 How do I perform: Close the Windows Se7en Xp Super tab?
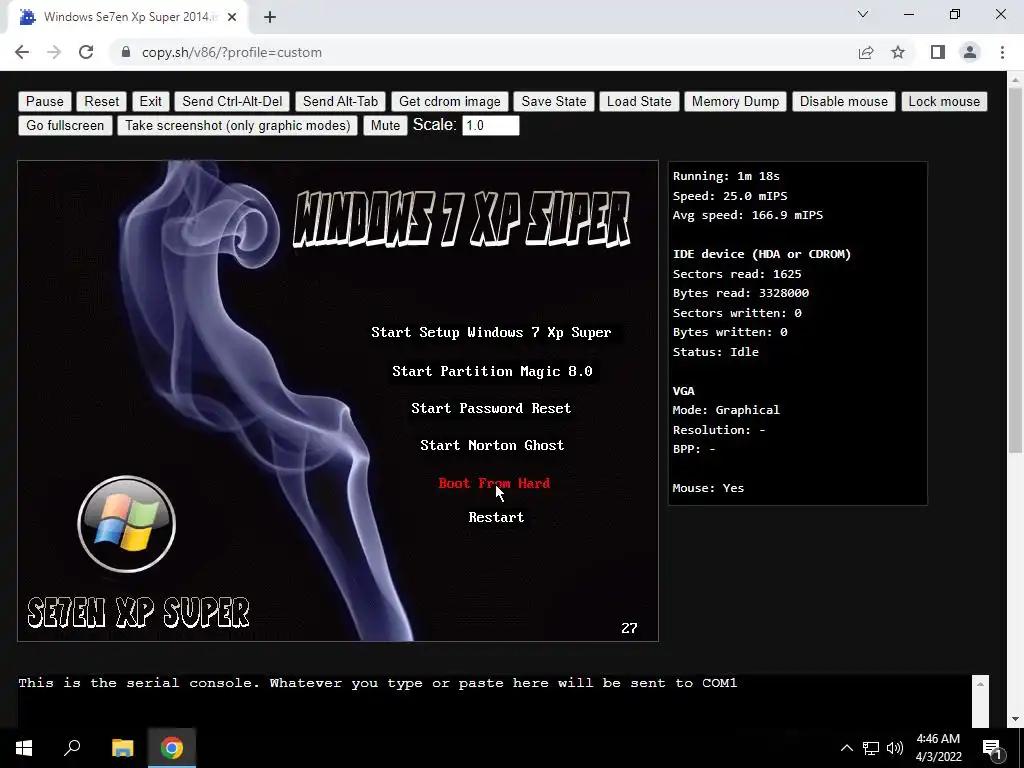232,18
